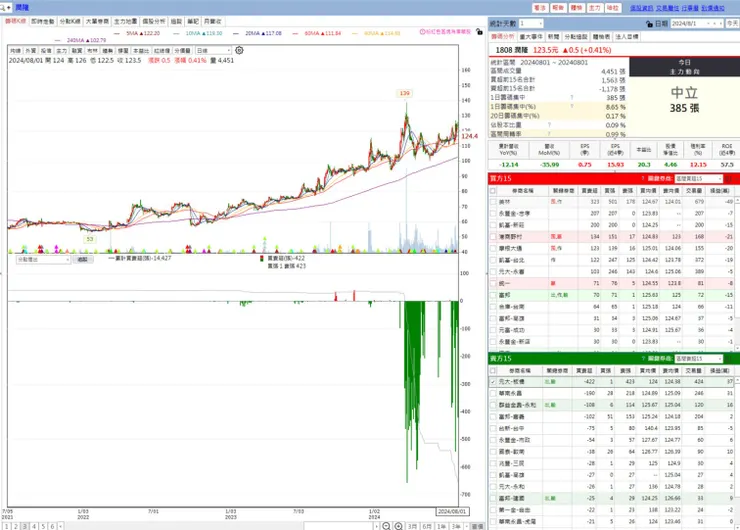The image size is (740, 530).
Task: Set chart range to 3月
Action: point(412,526)
